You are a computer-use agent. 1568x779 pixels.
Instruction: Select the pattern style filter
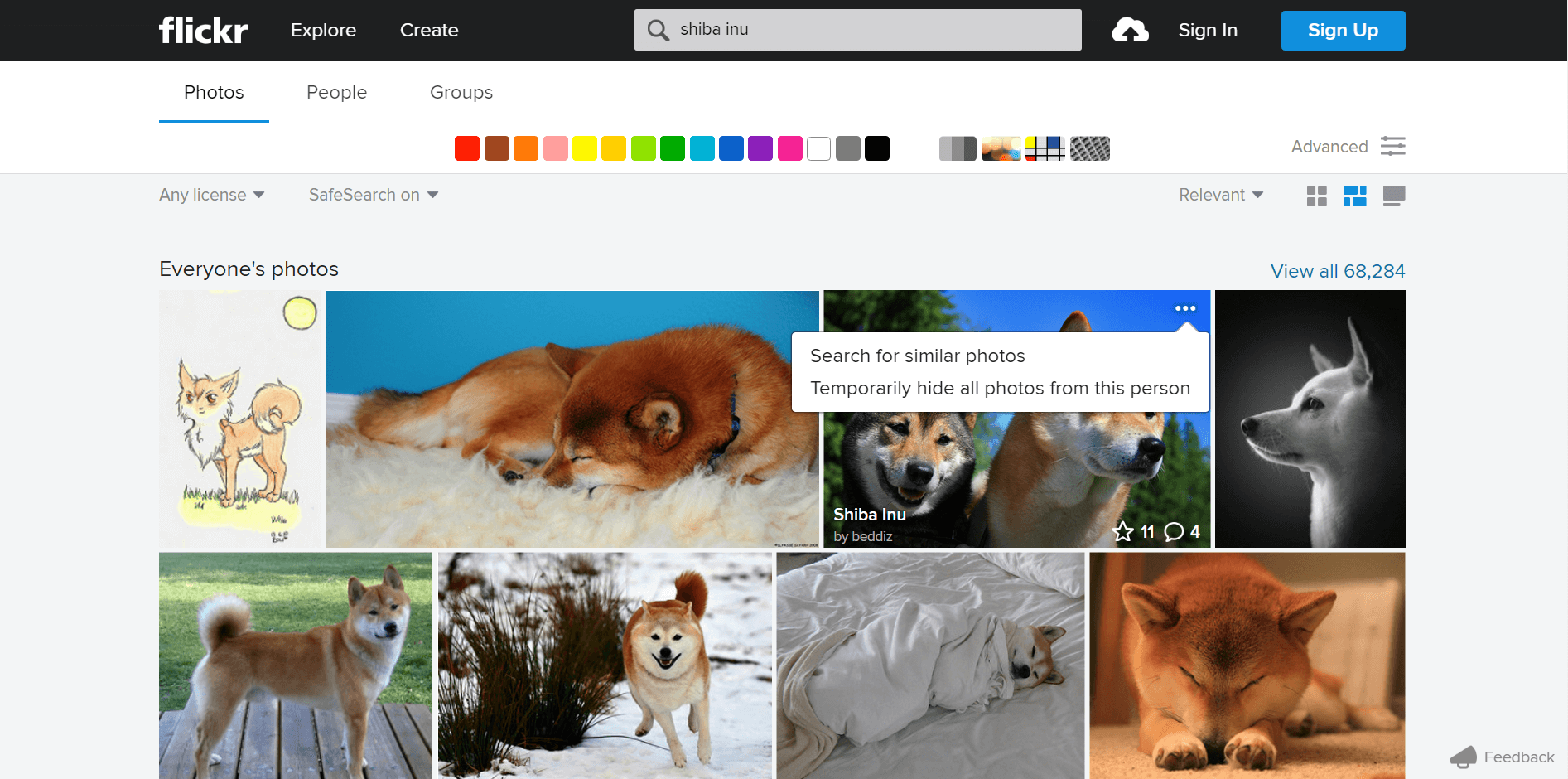click(1090, 148)
